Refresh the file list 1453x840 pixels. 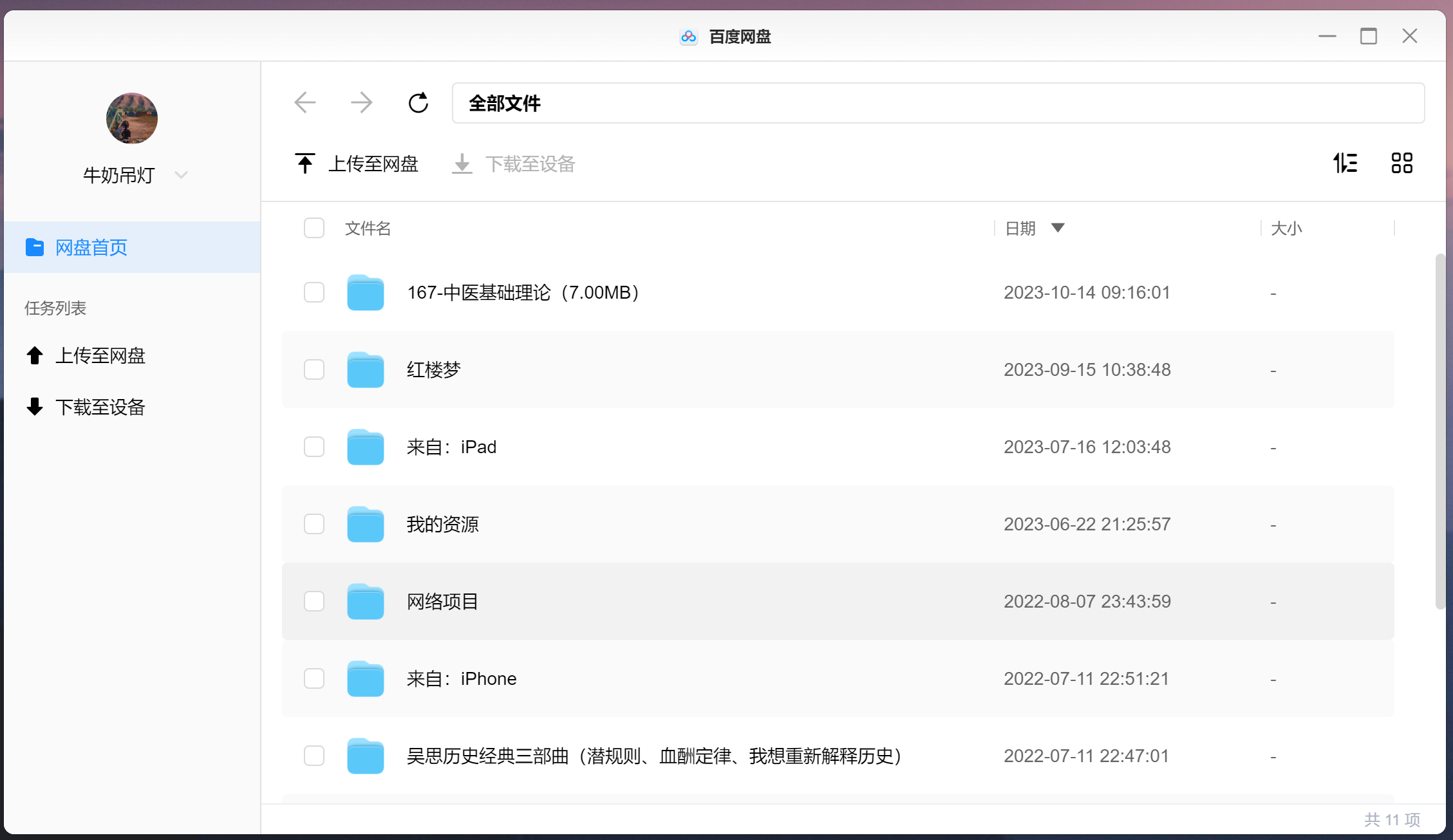click(418, 102)
